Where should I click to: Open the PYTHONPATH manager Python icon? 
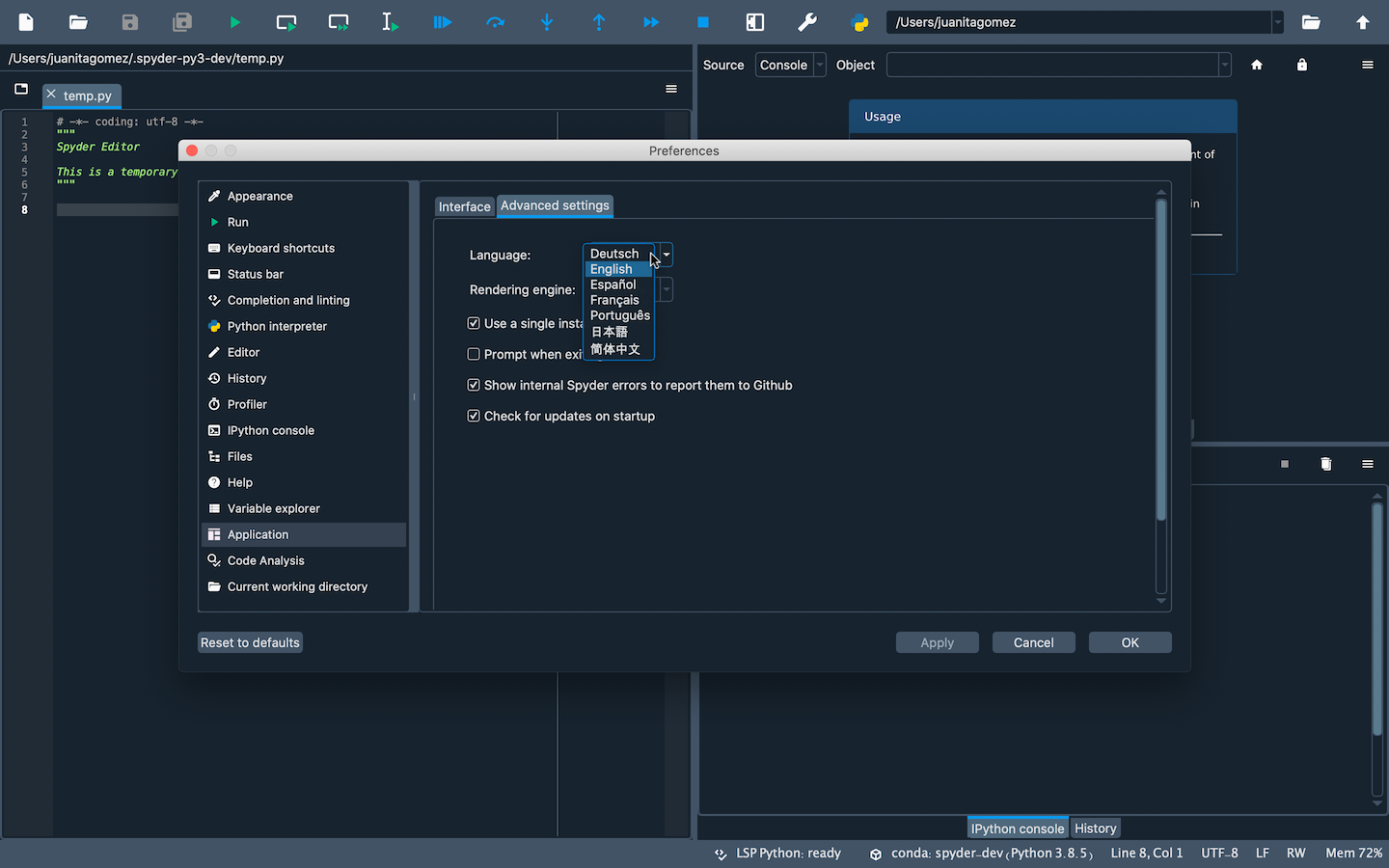click(x=858, y=21)
